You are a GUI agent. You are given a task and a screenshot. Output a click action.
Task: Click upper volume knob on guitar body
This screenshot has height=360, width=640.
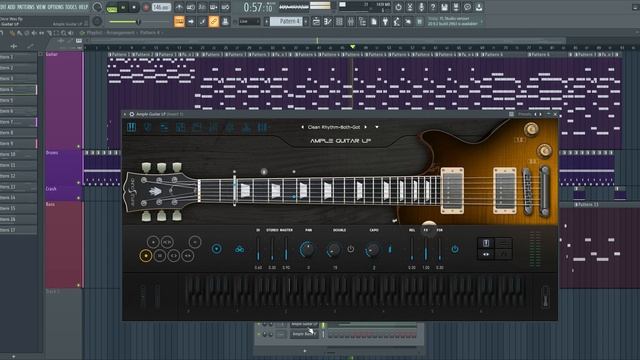(x=531, y=129)
